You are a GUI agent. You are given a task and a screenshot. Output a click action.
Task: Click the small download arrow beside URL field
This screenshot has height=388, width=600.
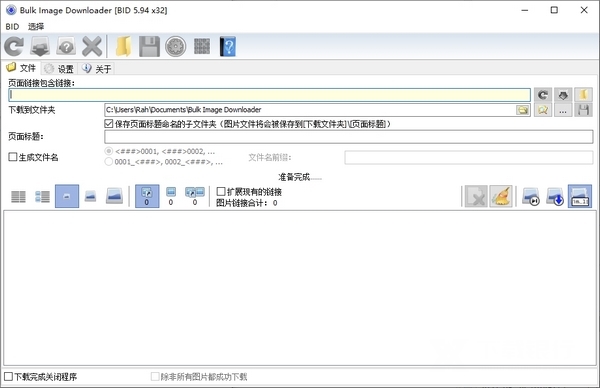pos(563,95)
